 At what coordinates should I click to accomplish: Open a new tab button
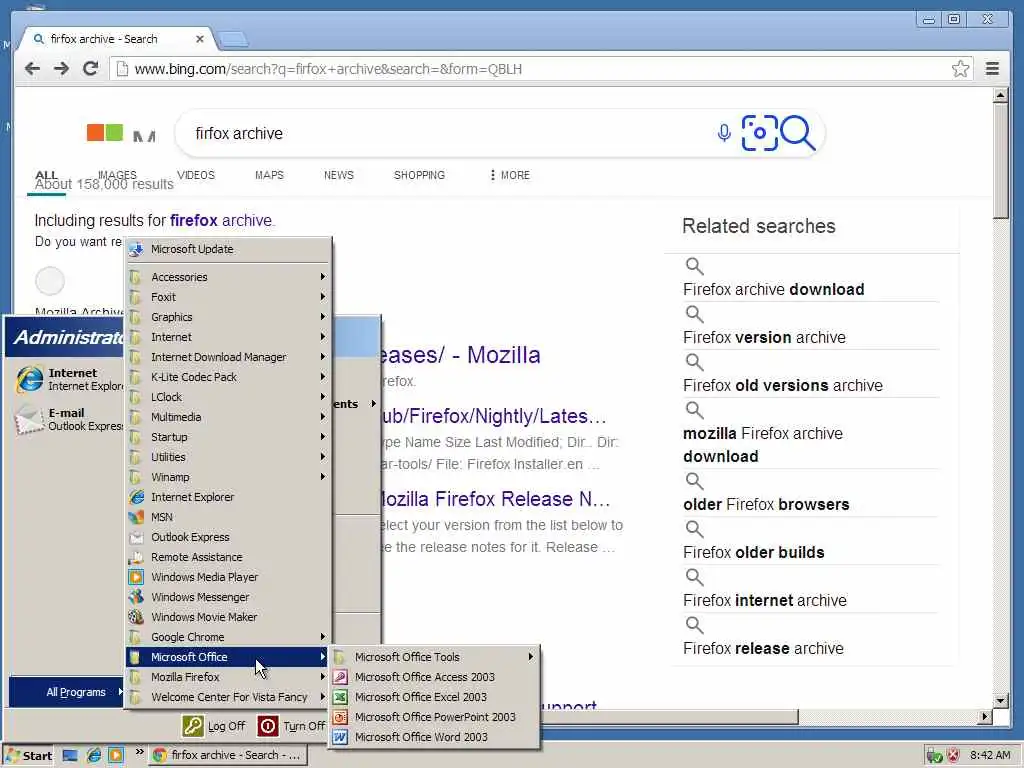coord(233,40)
